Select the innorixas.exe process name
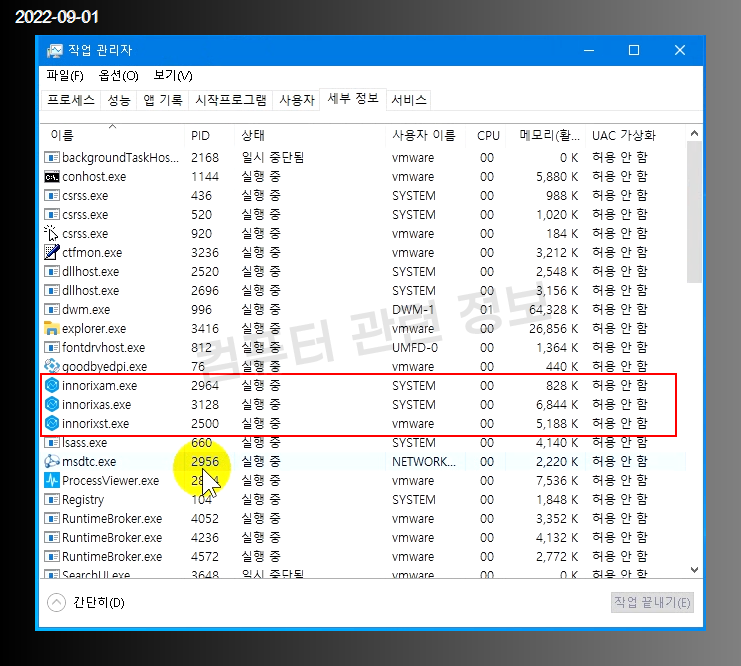 click(96, 405)
